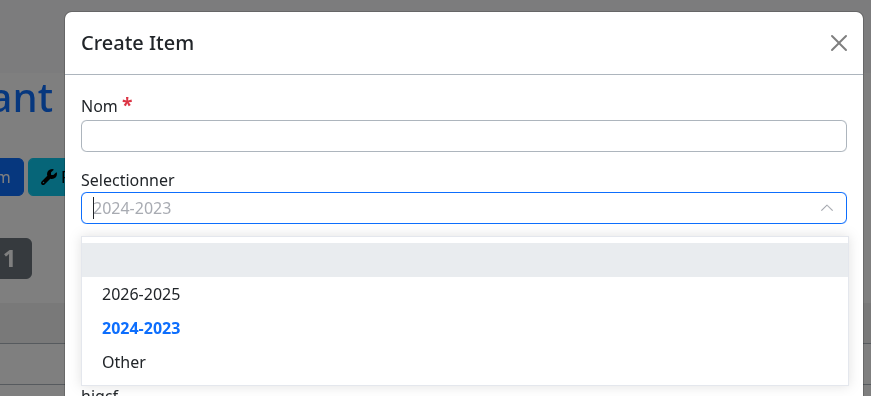
Task: Click the red required asterisk beside Nom
Action: point(128,103)
